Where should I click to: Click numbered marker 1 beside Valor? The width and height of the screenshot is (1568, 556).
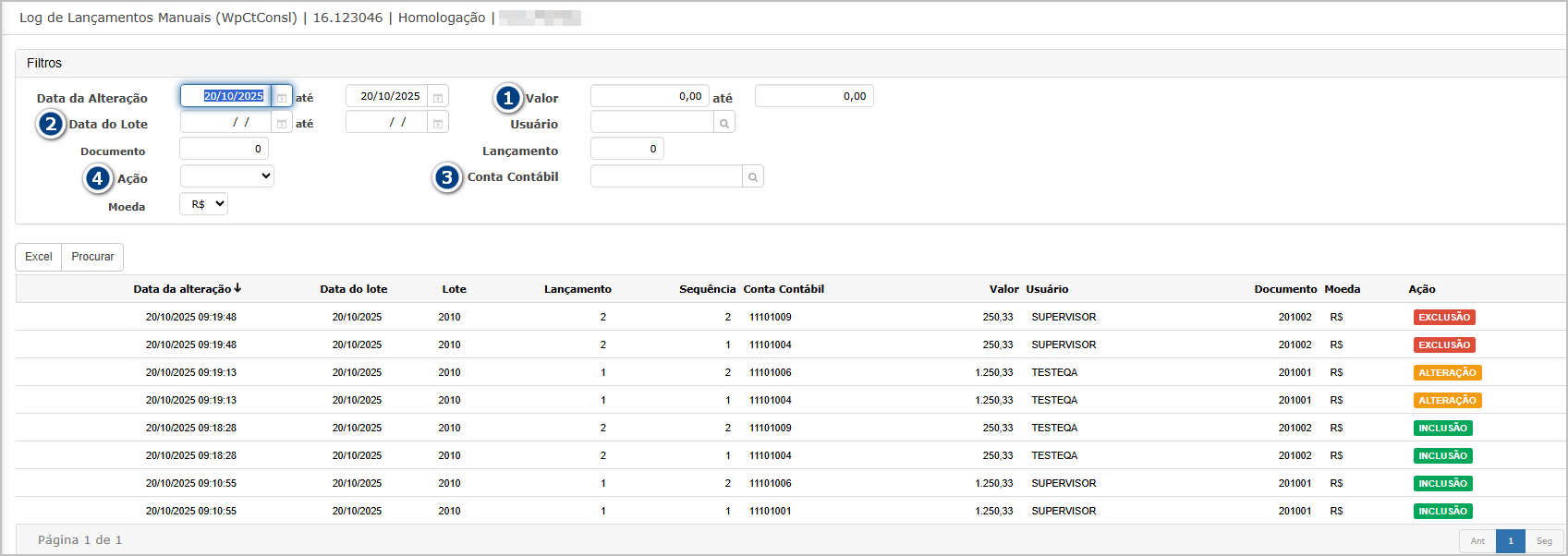[508, 98]
